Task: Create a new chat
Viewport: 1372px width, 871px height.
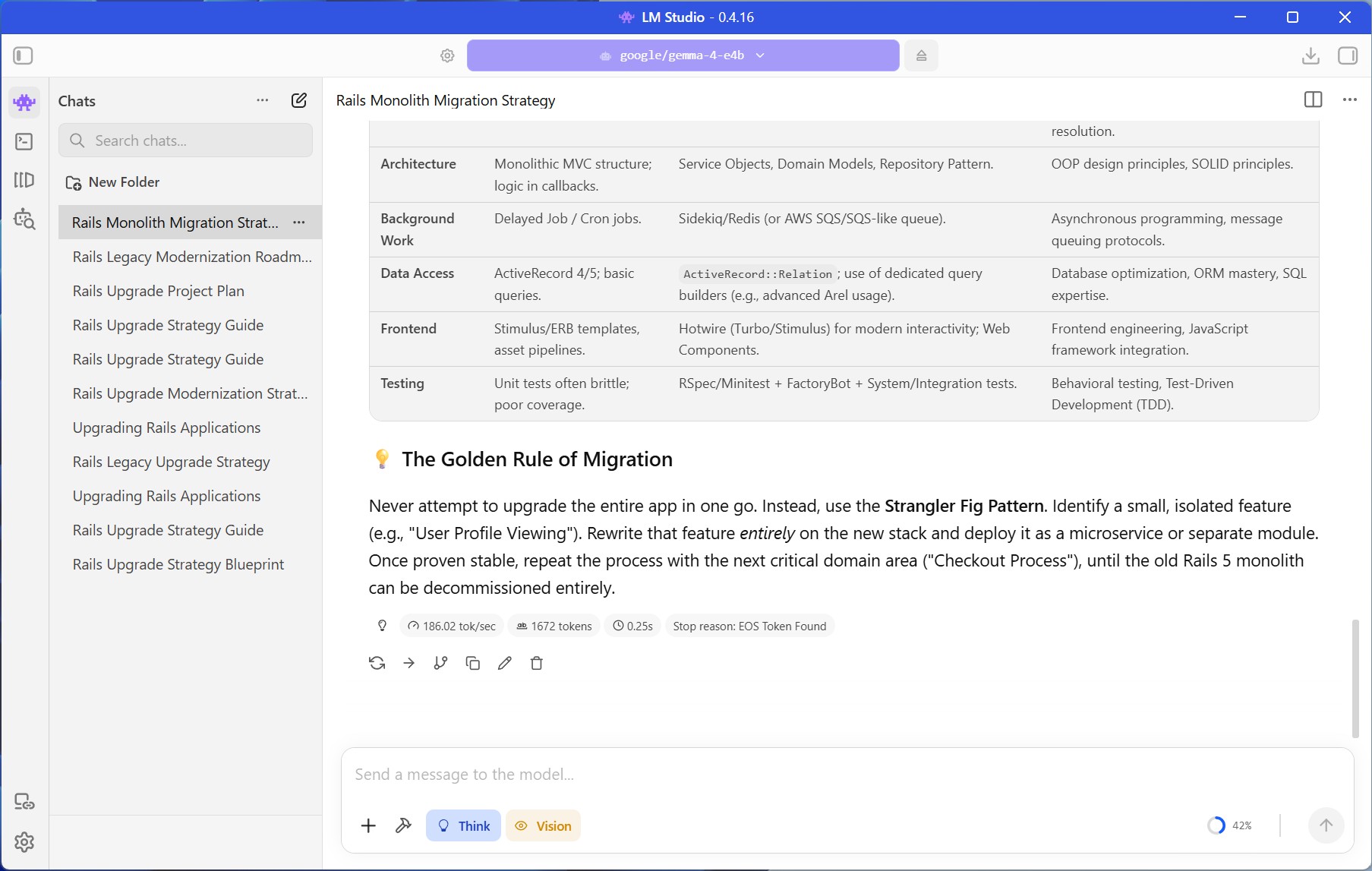Action: pos(299,100)
